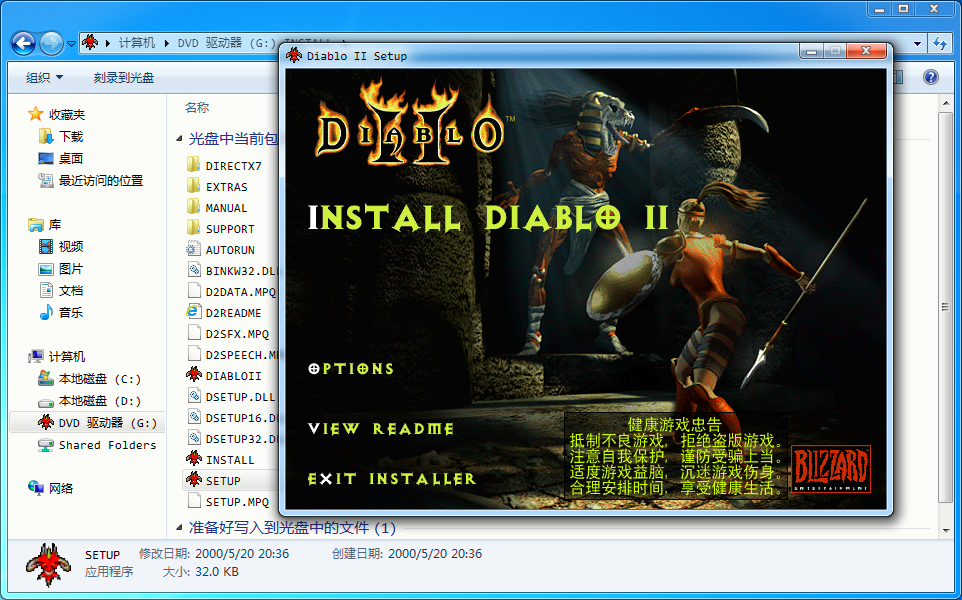Screen dimensions: 962x600
Task: Select View Readme in the installer
Action: [x=381, y=429]
